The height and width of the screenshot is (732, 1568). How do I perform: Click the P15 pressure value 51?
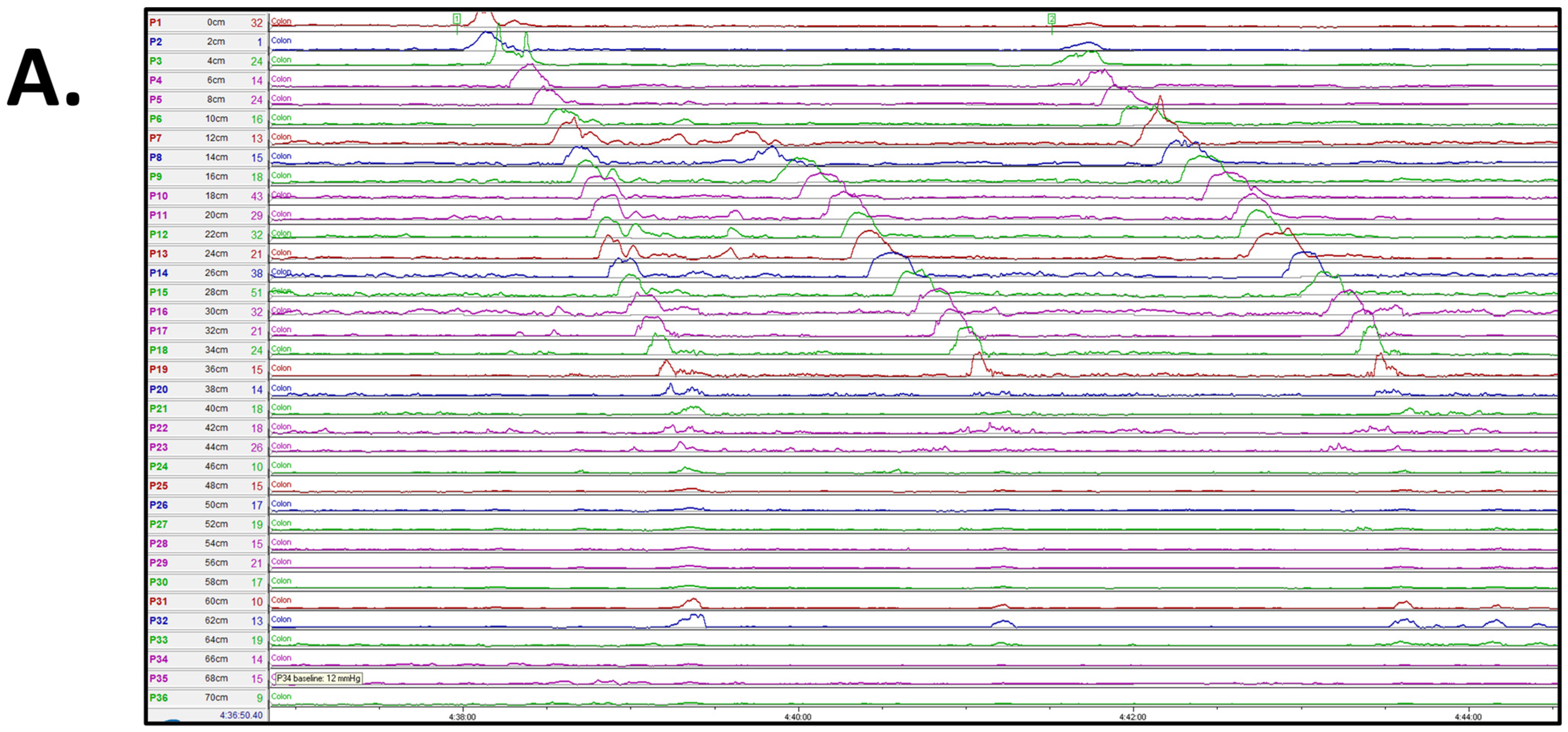click(x=256, y=292)
